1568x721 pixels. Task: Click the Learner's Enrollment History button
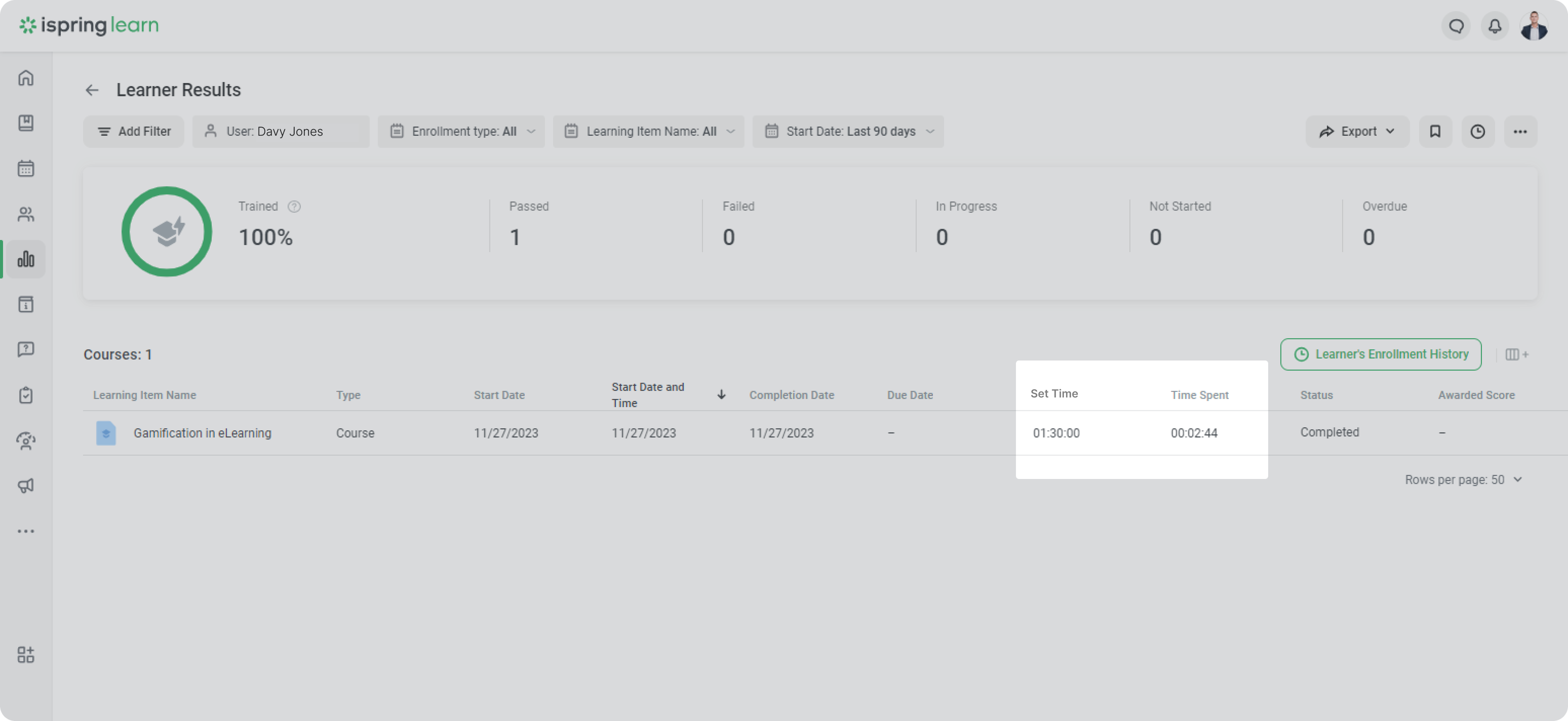coord(1381,354)
